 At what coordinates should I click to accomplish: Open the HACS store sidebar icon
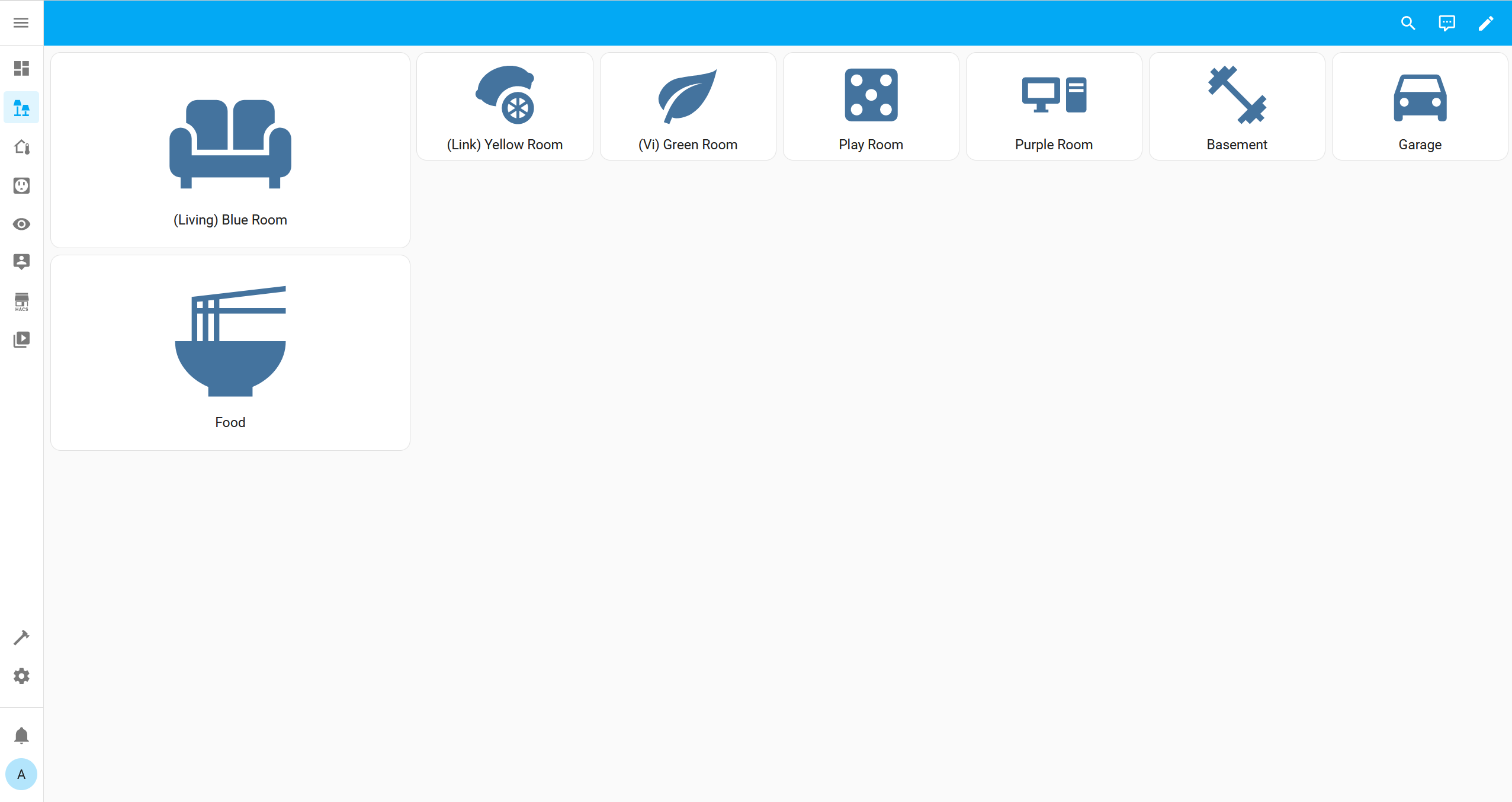pos(21,301)
